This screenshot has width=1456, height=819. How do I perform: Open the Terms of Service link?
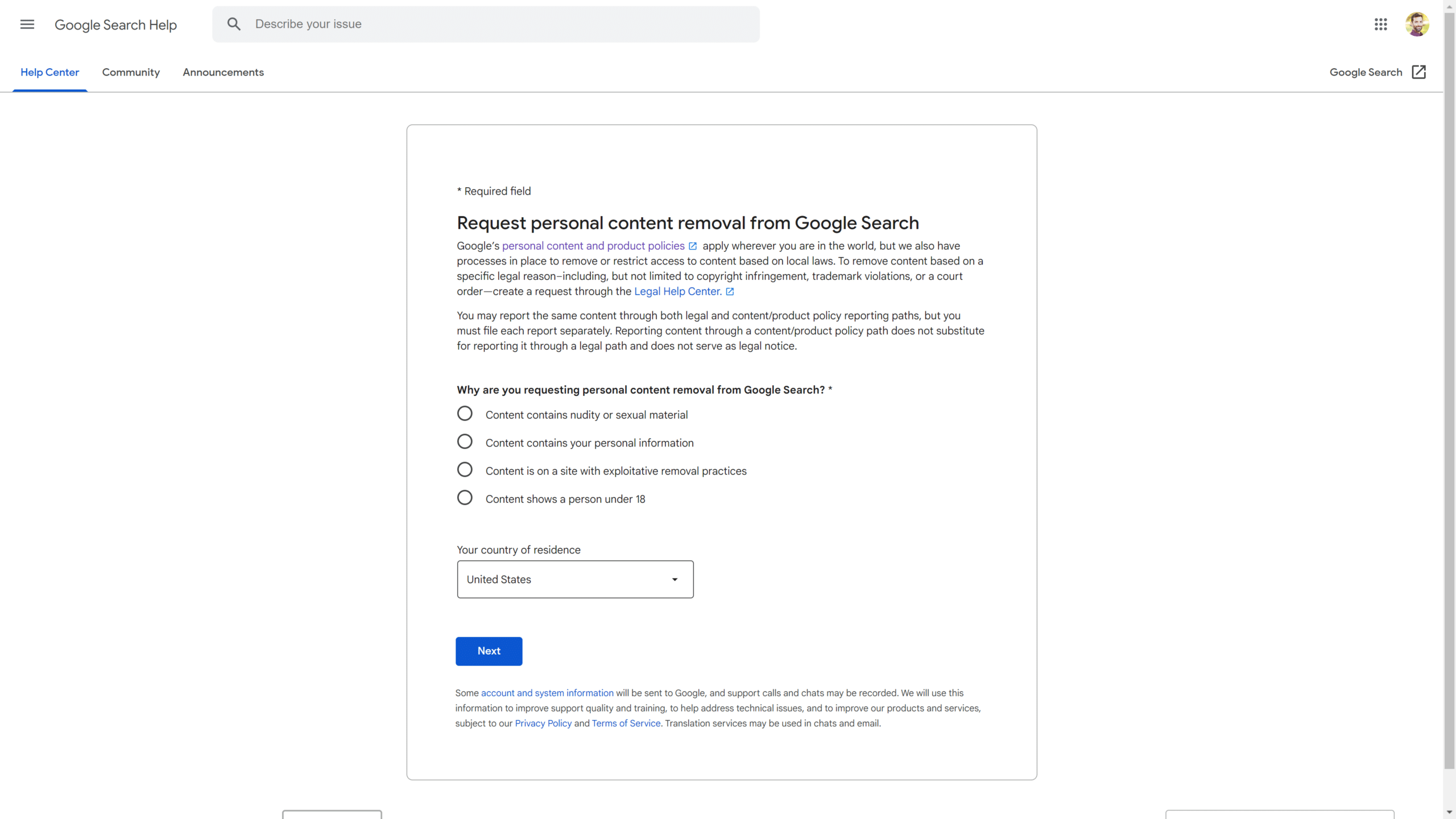tap(626, 723)
